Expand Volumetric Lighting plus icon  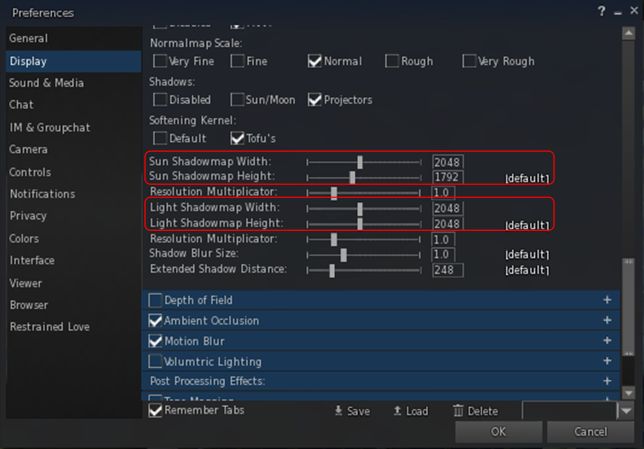click(x=607, y=361)
